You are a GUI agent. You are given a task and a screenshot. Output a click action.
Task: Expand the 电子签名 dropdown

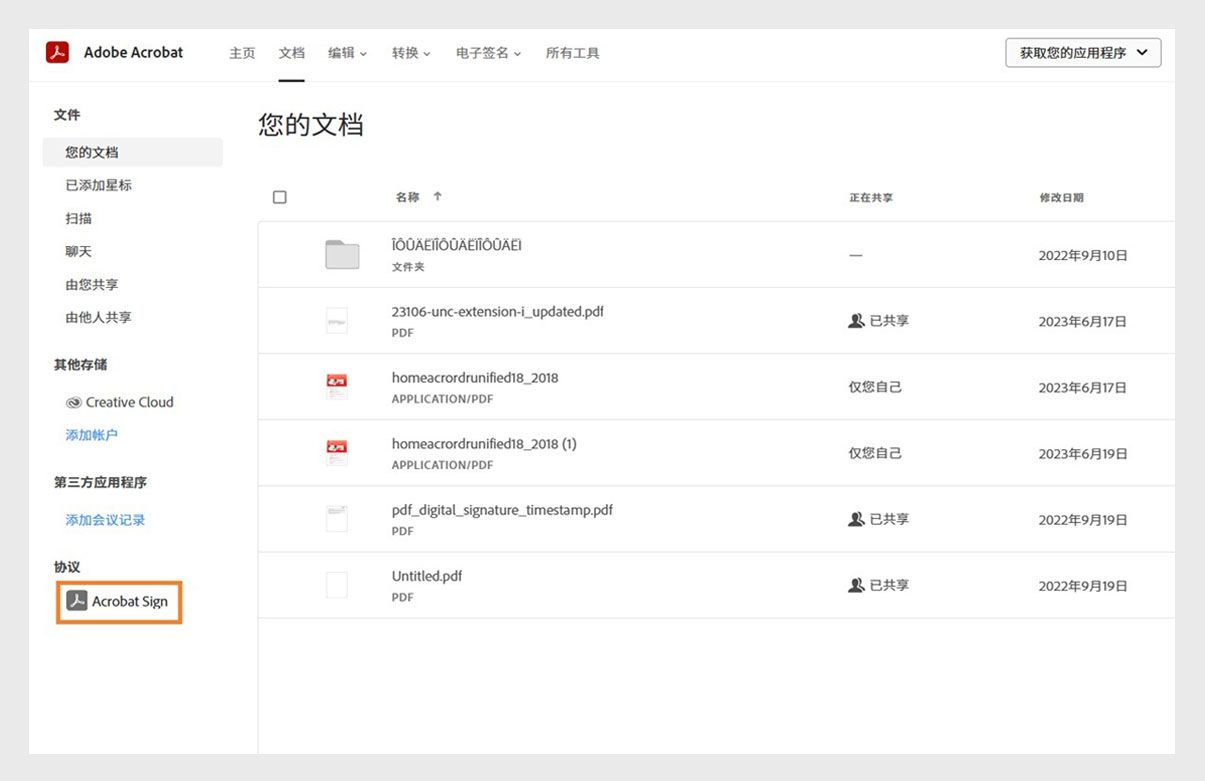487,53
